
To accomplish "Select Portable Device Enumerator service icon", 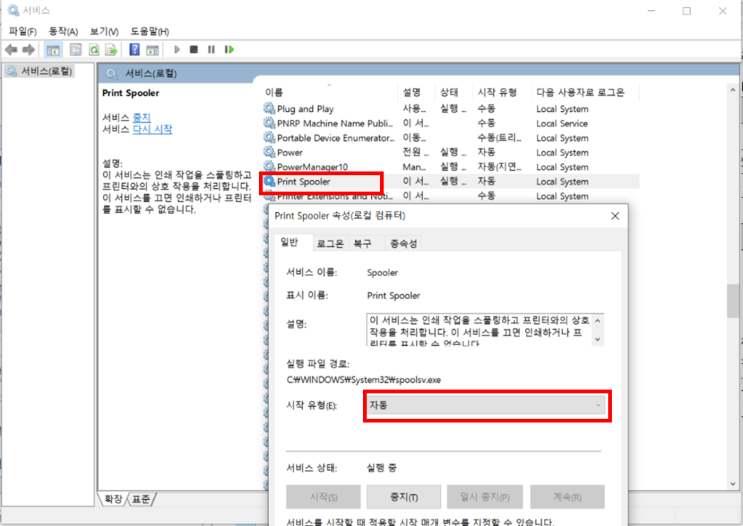I will point(269,138).
